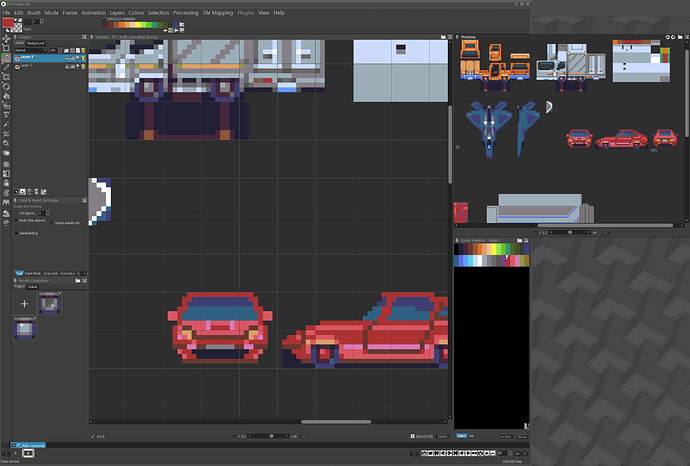Adjust the layer opacity stepper arrows
690x466 pixels.
click(x=60, y=50)
